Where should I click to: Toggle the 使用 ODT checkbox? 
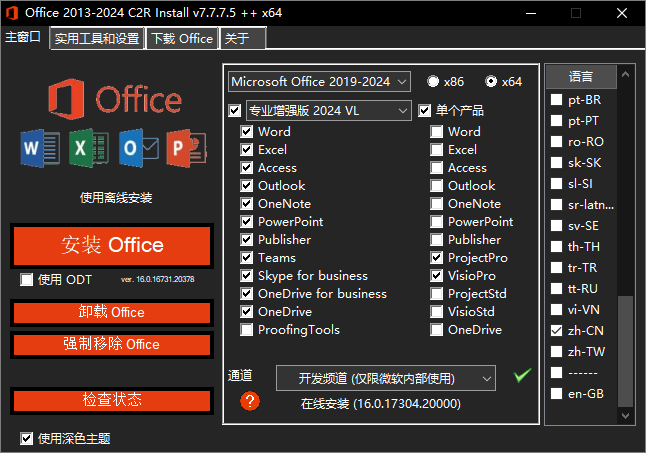(x=27, y=280)
